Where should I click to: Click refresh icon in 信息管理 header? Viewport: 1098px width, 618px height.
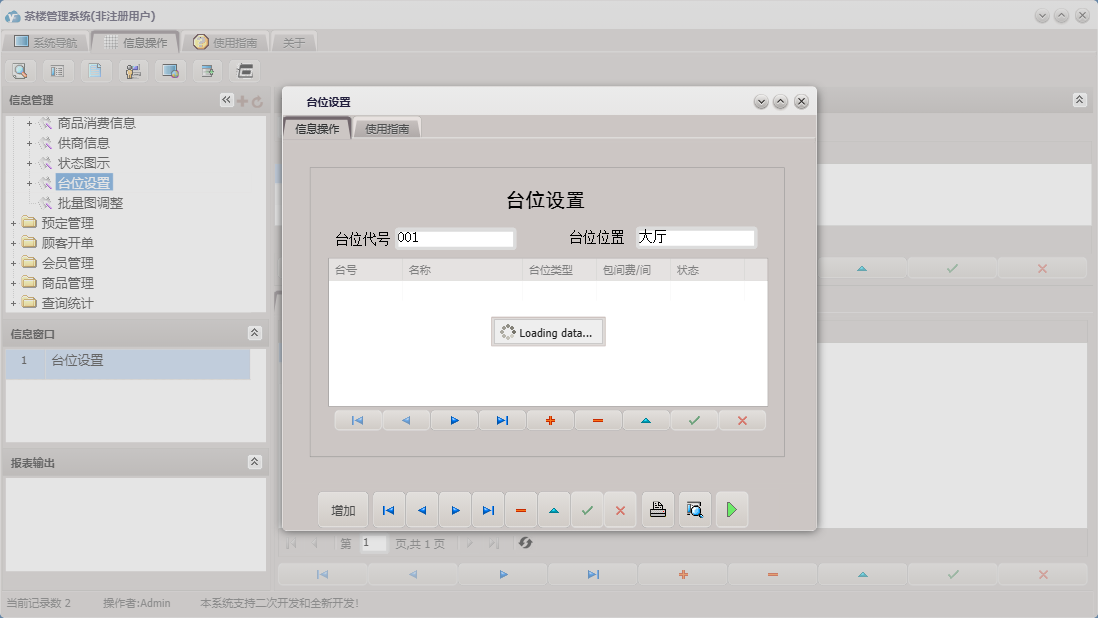coord(258,101)
